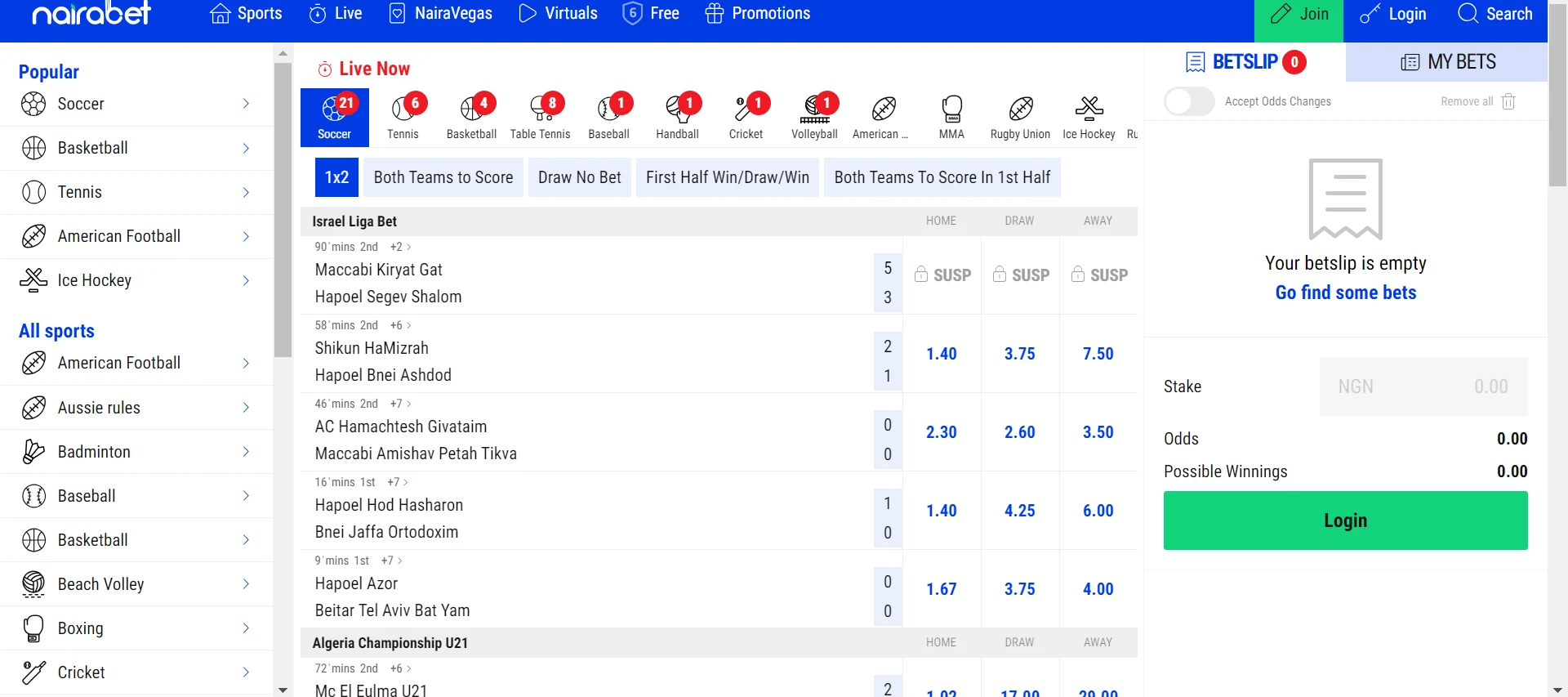Expand All sports Baseball chevron
Screen dimensions: 1568x697
tap(246, 496)
